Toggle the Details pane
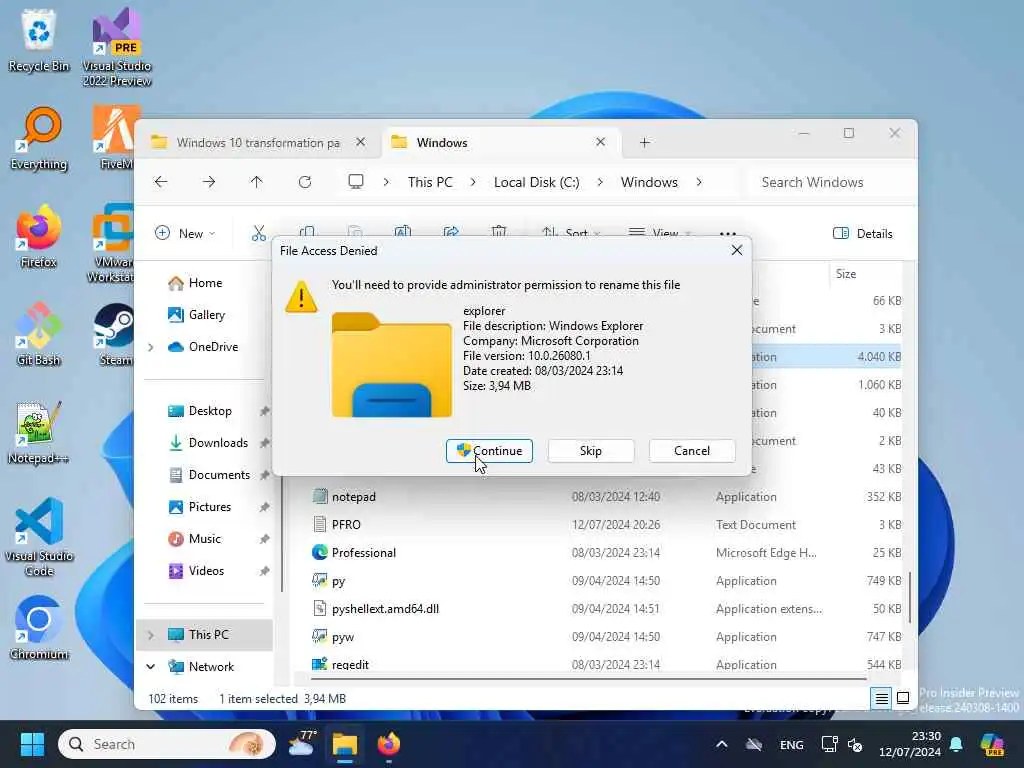The image size is (1024, 768). (862, 233)
